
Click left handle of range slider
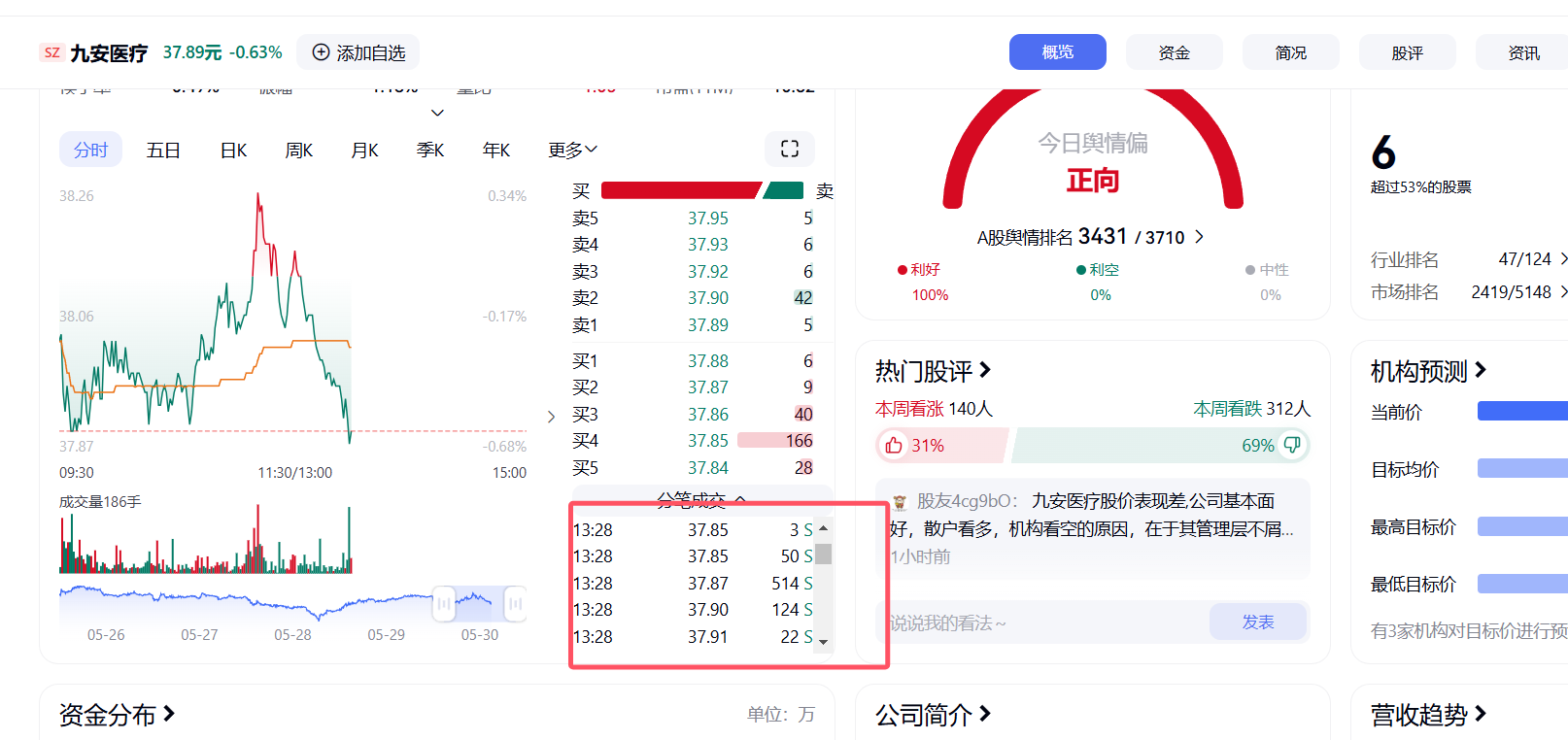pyautogui.click(x=443, y=604)
